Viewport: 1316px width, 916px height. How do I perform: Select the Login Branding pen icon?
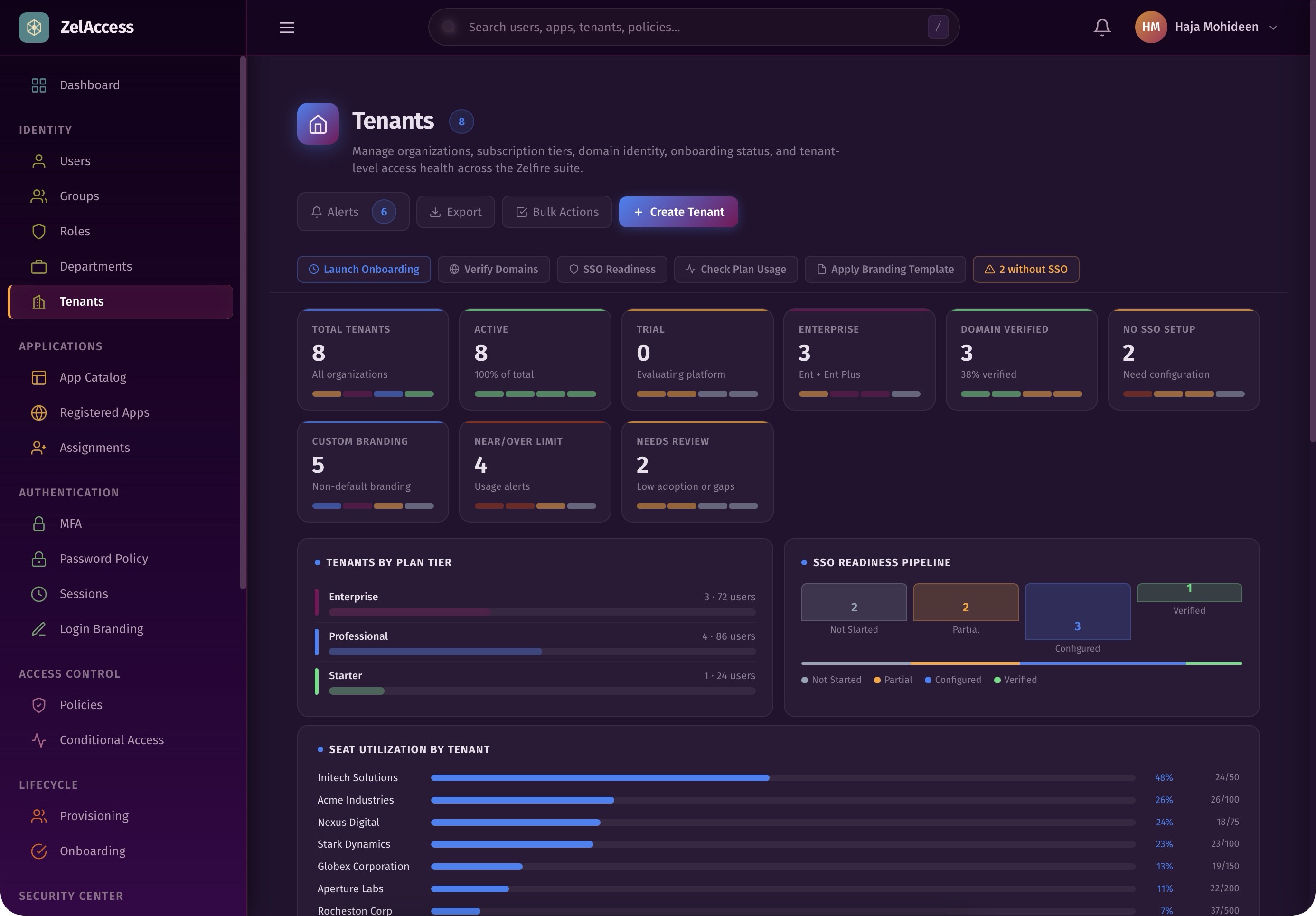(x=38, y=628)
